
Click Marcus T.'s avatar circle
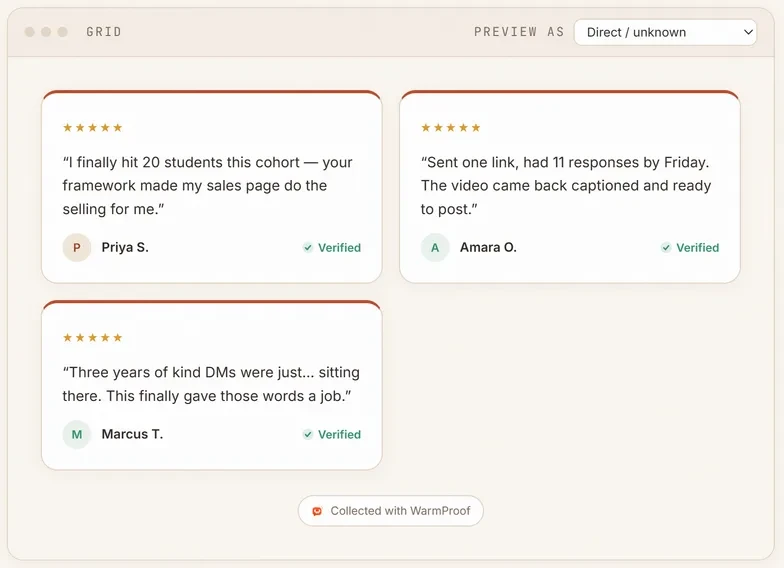point(76,434)
